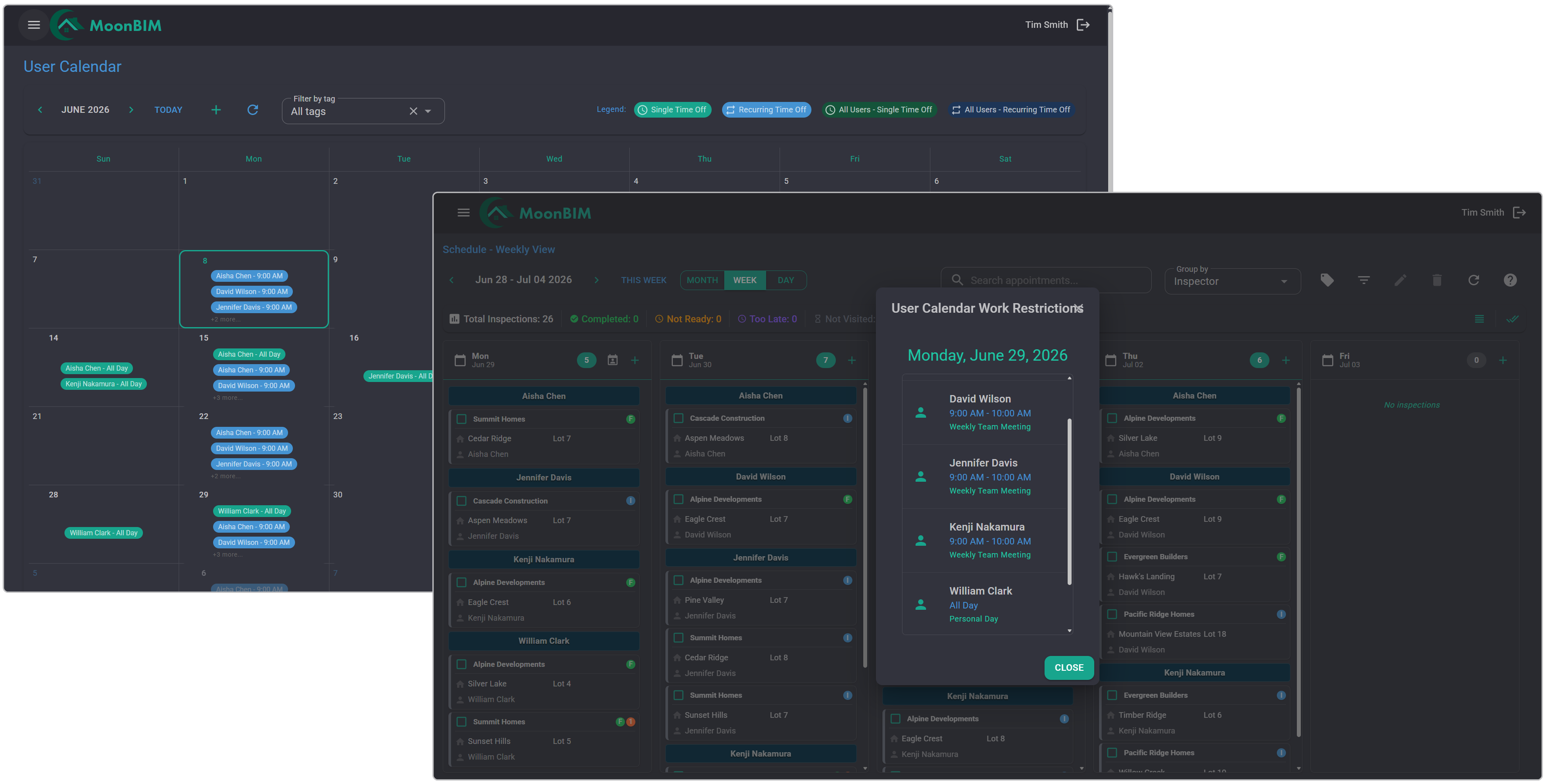Close Work Restrictions dialog with X icon
Viewport: 1547px width, 784px height.
click(1079, 308)
